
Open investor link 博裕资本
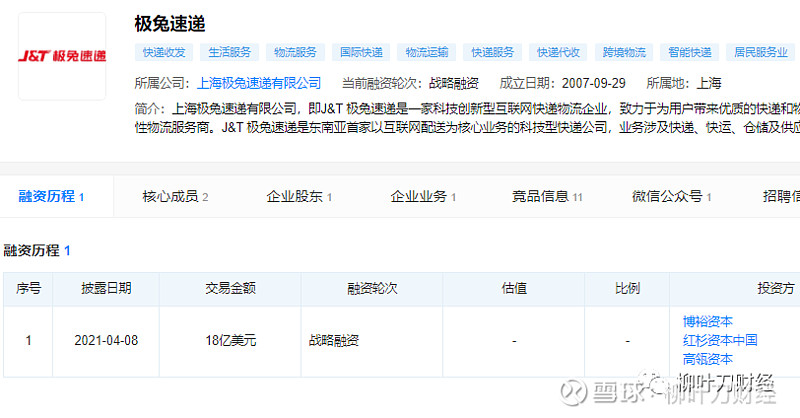708,322
